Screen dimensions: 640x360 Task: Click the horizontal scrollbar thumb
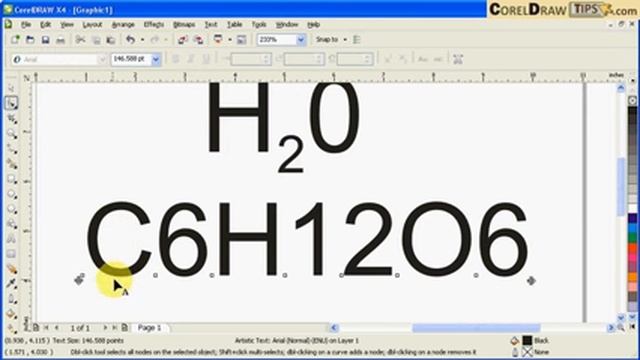pos(476,328)
